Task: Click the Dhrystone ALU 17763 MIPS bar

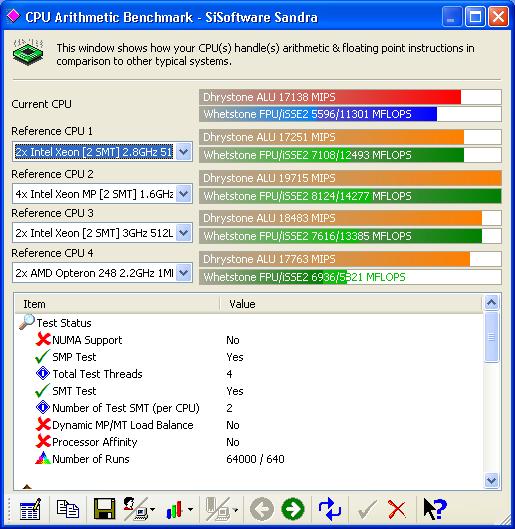Action: pos(350,259)
